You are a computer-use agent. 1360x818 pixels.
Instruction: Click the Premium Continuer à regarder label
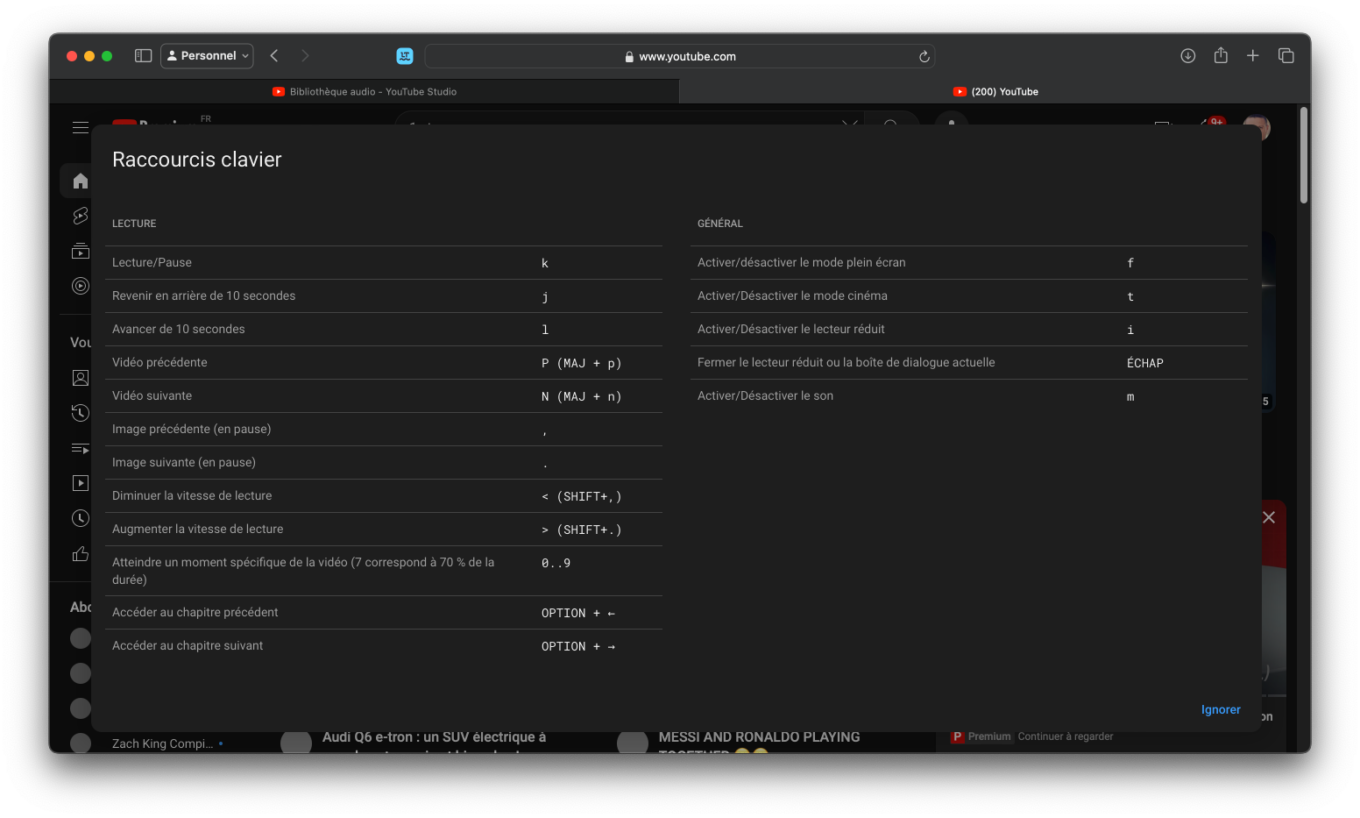coord(1031,737)
